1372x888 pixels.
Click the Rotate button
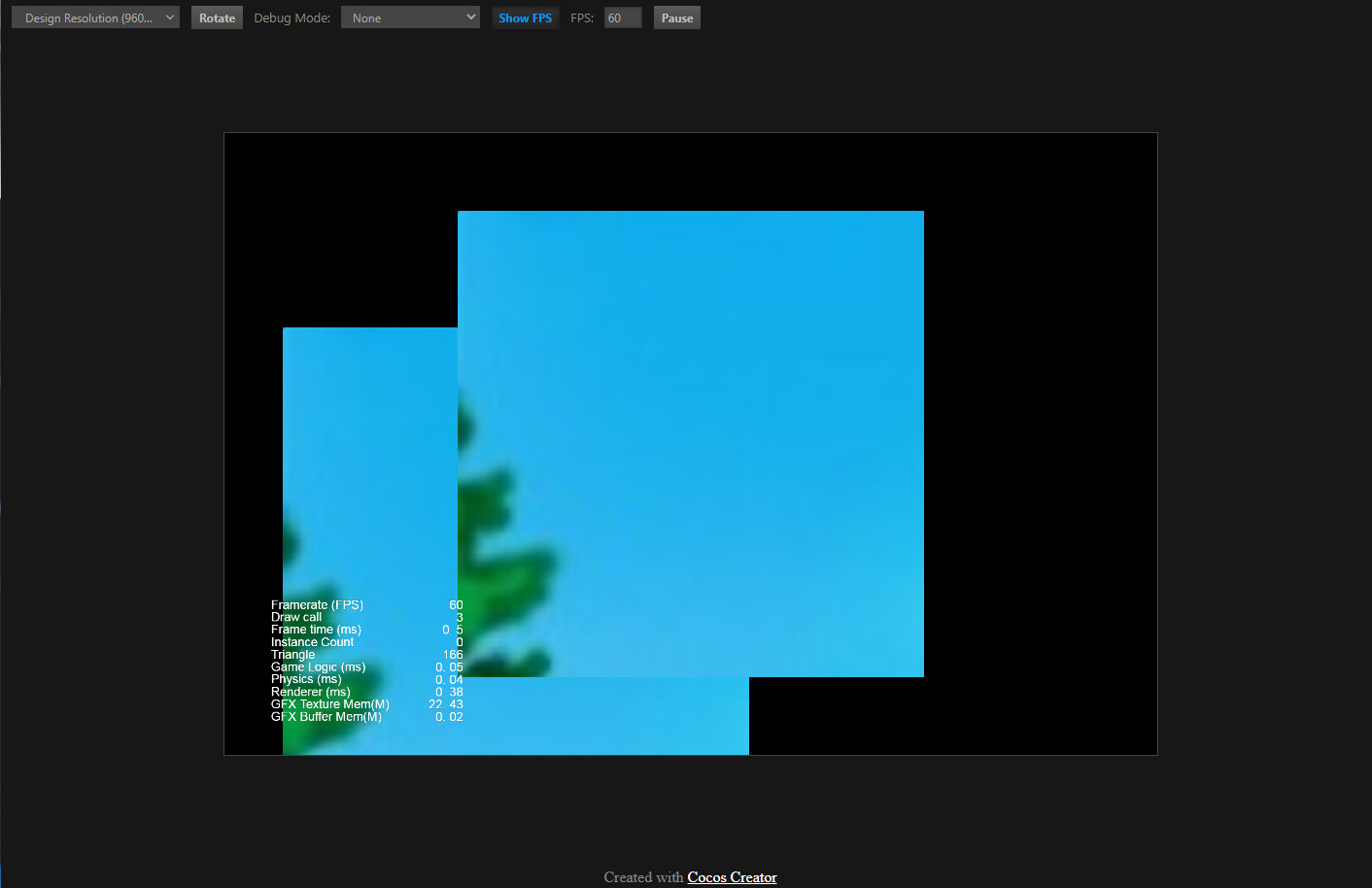pos(217,17)
